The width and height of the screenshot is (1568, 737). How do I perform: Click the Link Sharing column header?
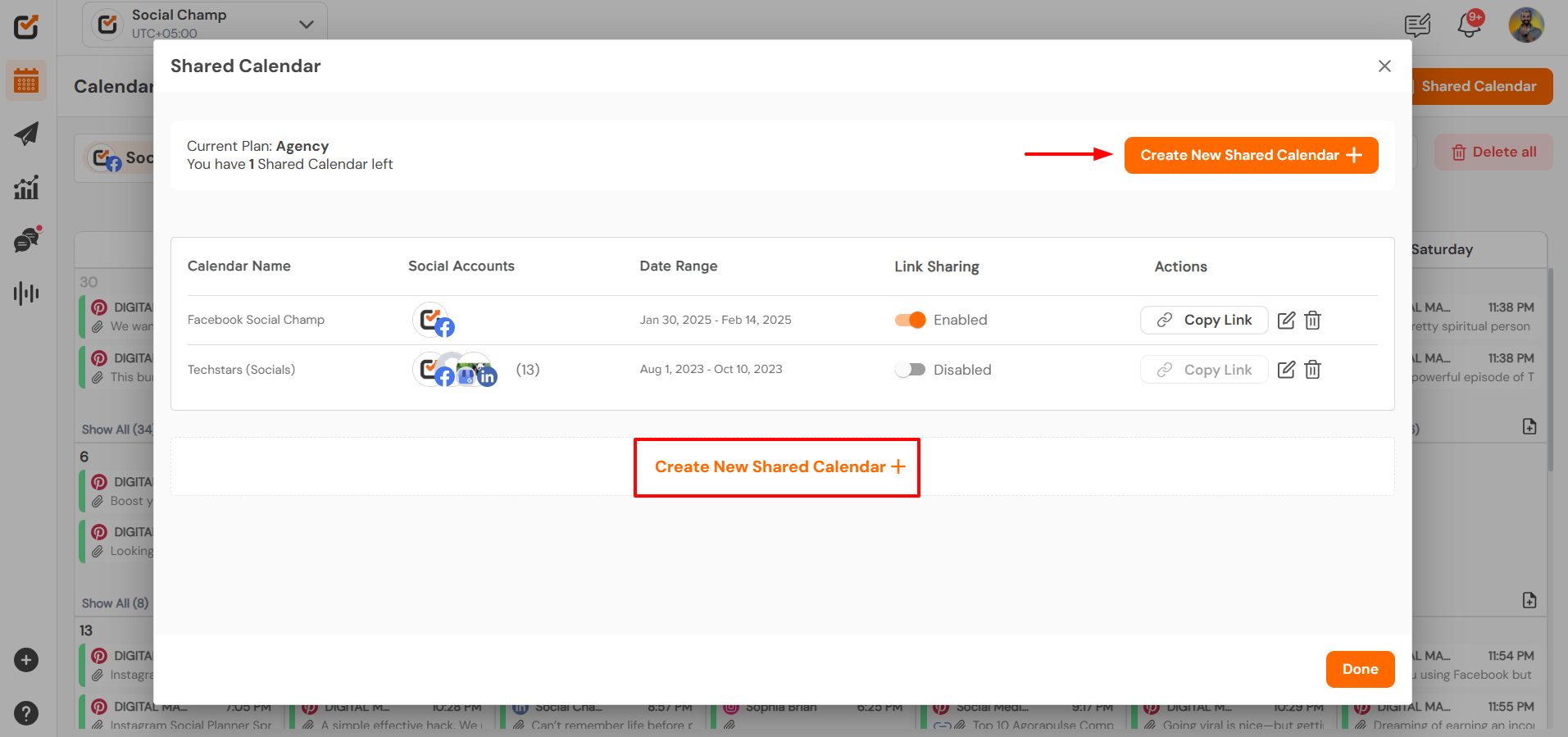937,266
